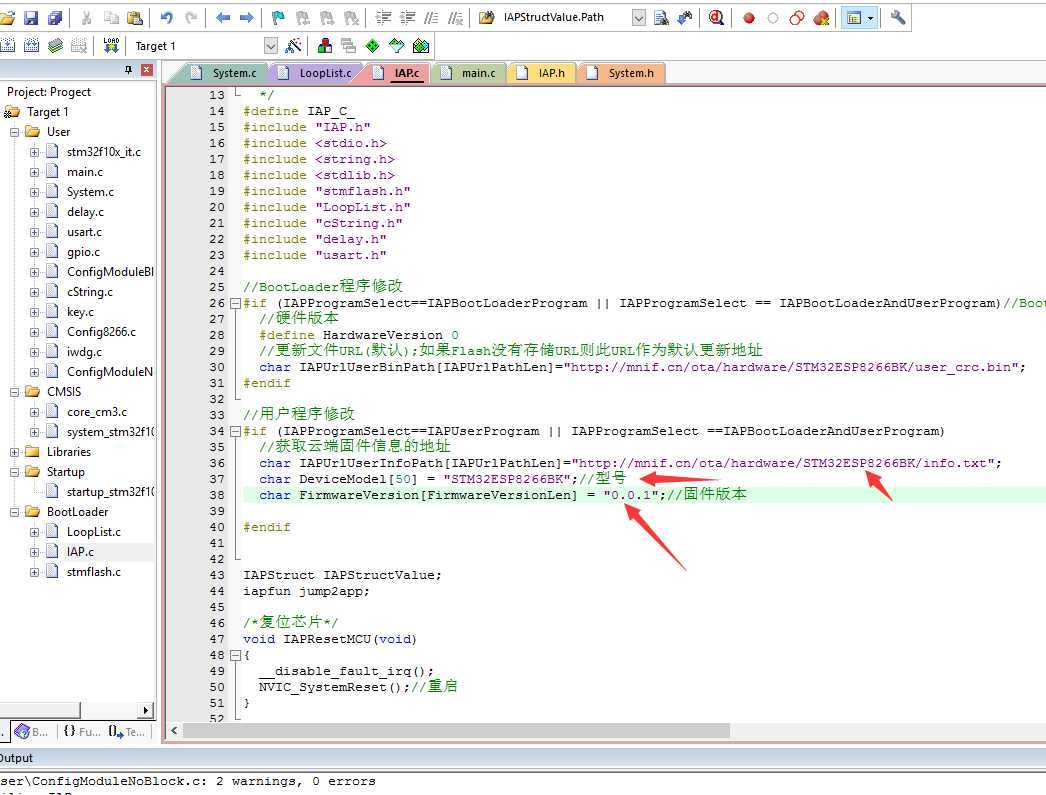Switch to the main.c tab
1046x795 pixels.
tap(470, 73)
